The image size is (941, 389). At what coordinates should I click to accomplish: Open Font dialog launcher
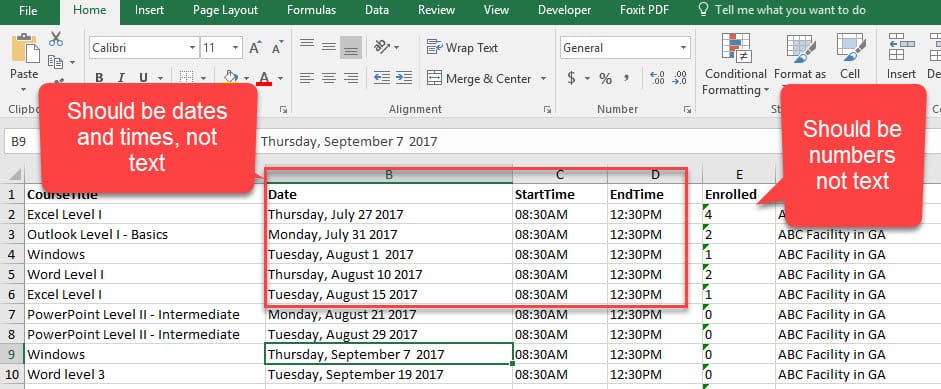(284, 109)
